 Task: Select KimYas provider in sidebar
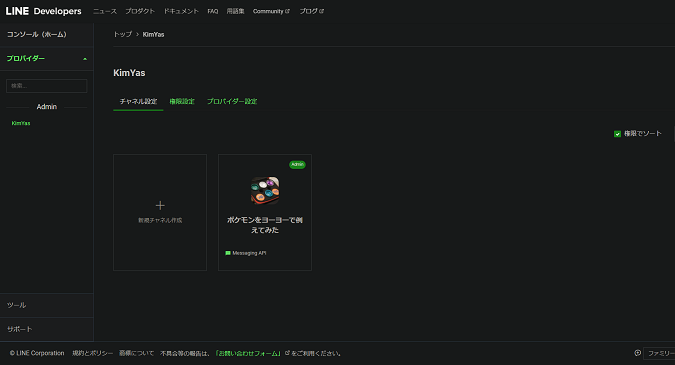pyautogui.click(x=21, y=123)
